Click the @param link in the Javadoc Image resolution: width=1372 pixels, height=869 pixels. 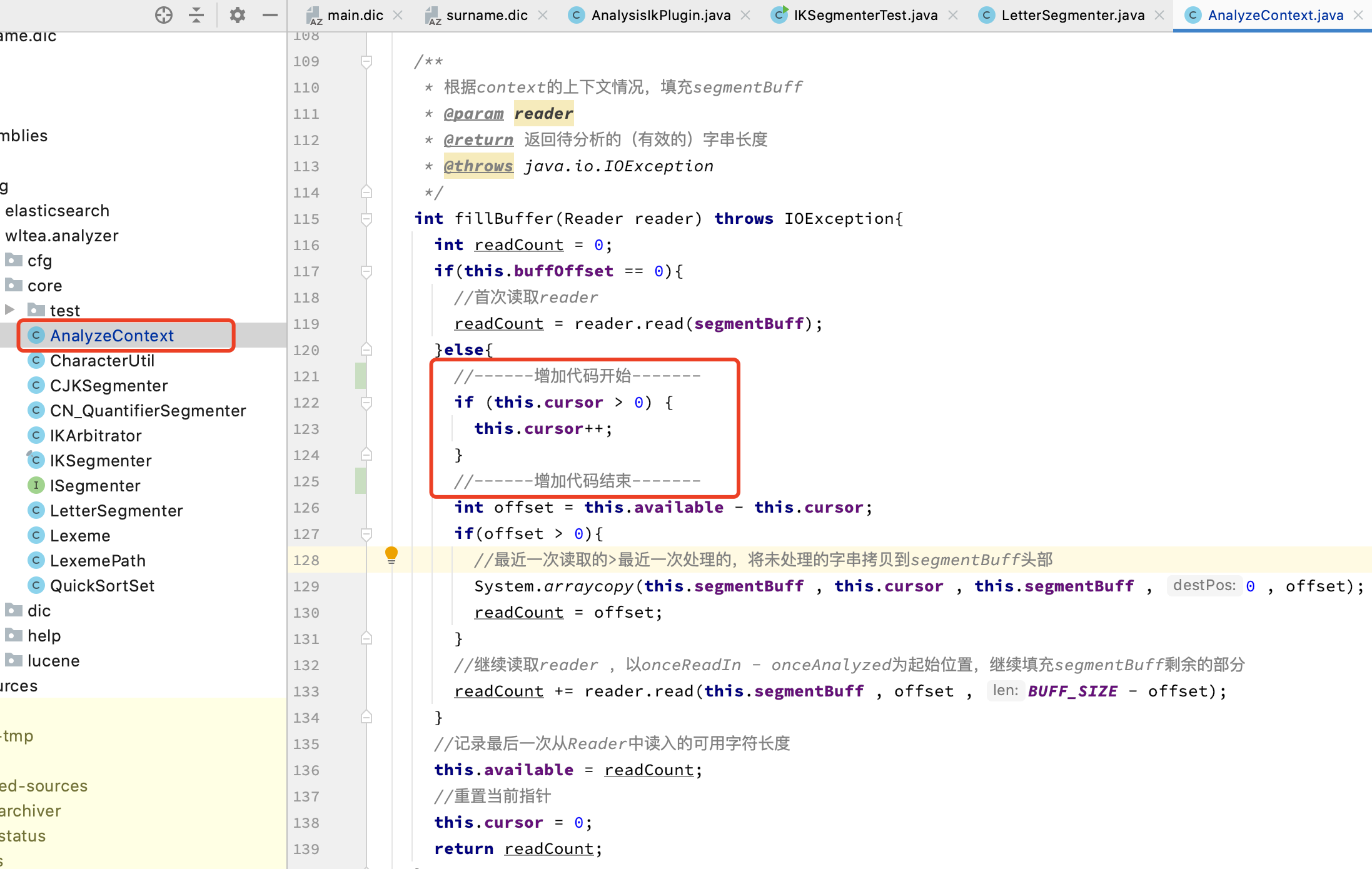(x=473, y=113)
